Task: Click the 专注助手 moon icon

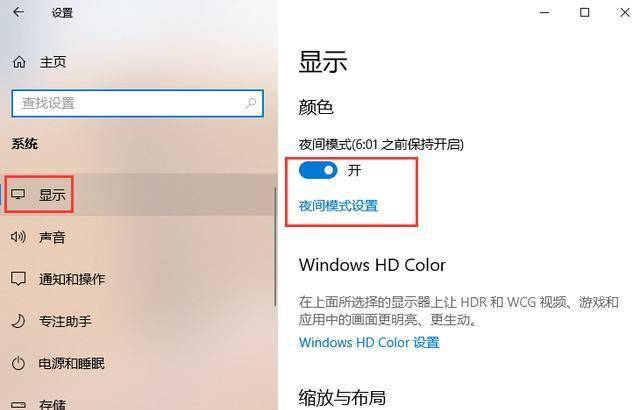Action: 18,321
